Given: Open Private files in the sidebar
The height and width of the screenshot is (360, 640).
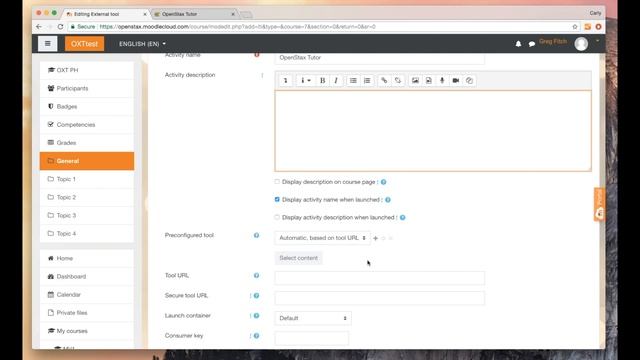Looking at the screenshot, I should coord(87,313).
